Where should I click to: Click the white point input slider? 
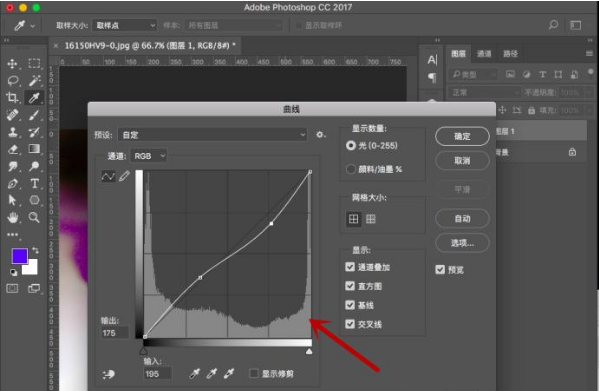[x=309, y=351]
